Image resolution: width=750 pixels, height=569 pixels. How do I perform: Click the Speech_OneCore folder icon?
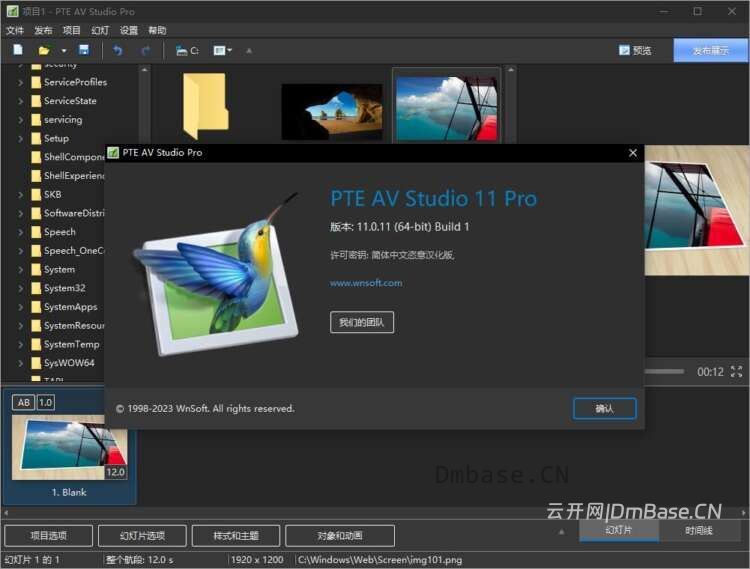(x=36, y=251)
